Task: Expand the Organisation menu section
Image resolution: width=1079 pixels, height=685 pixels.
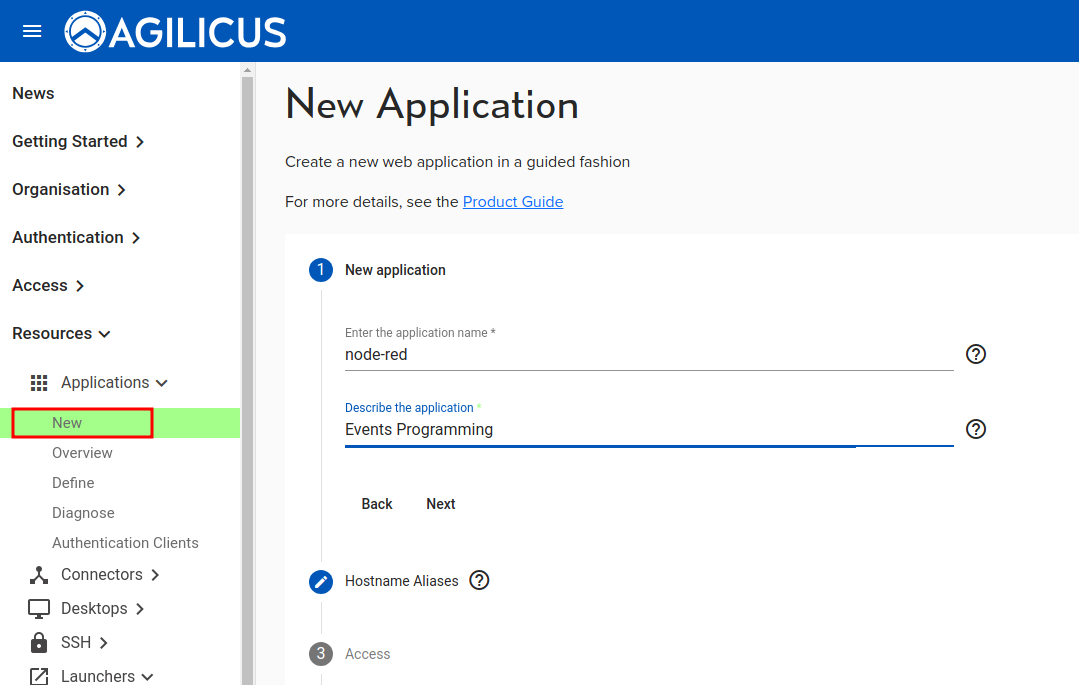Action: point(68,190)
